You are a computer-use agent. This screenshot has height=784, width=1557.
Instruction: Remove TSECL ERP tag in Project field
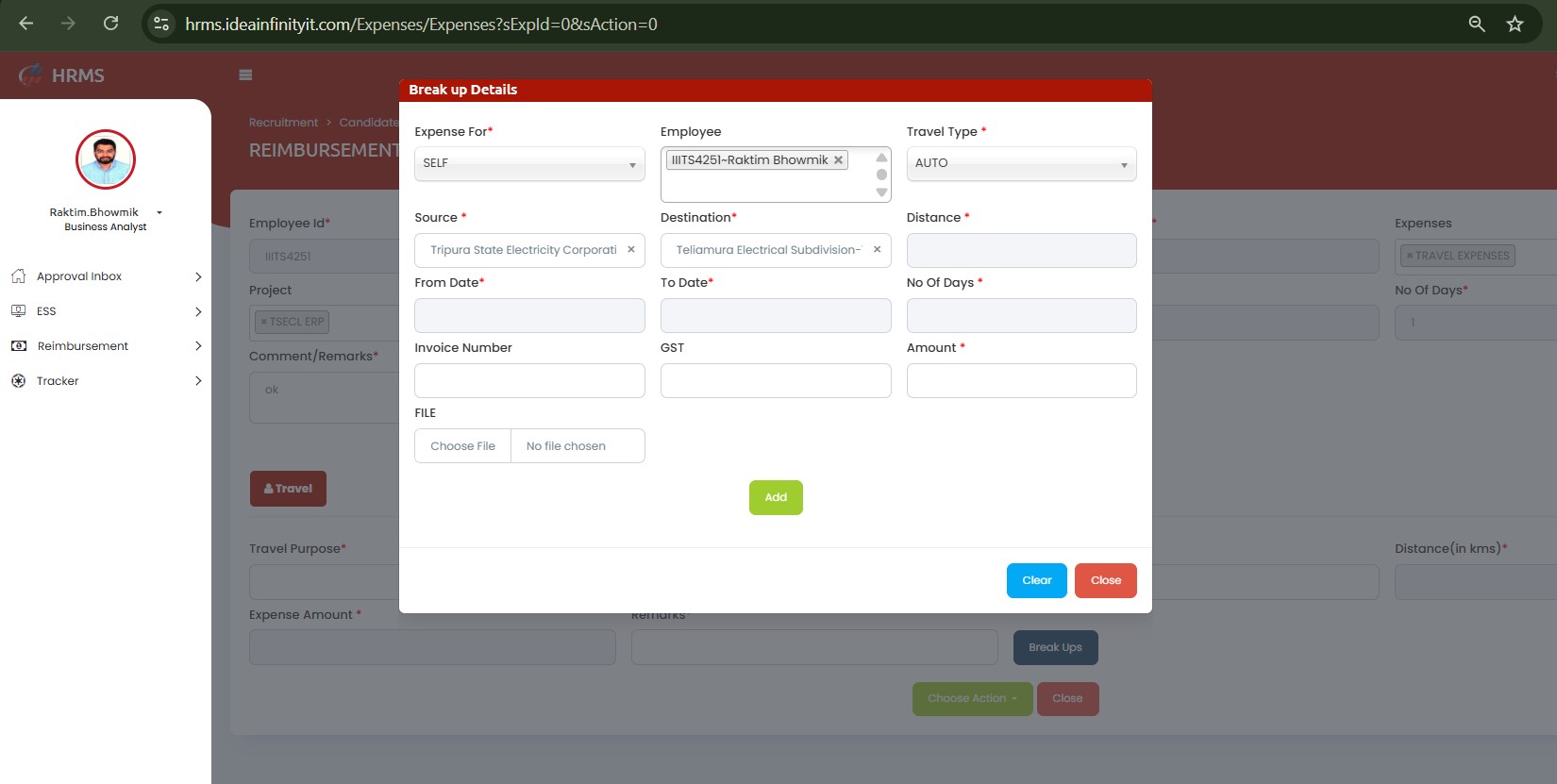pos(264,322)
